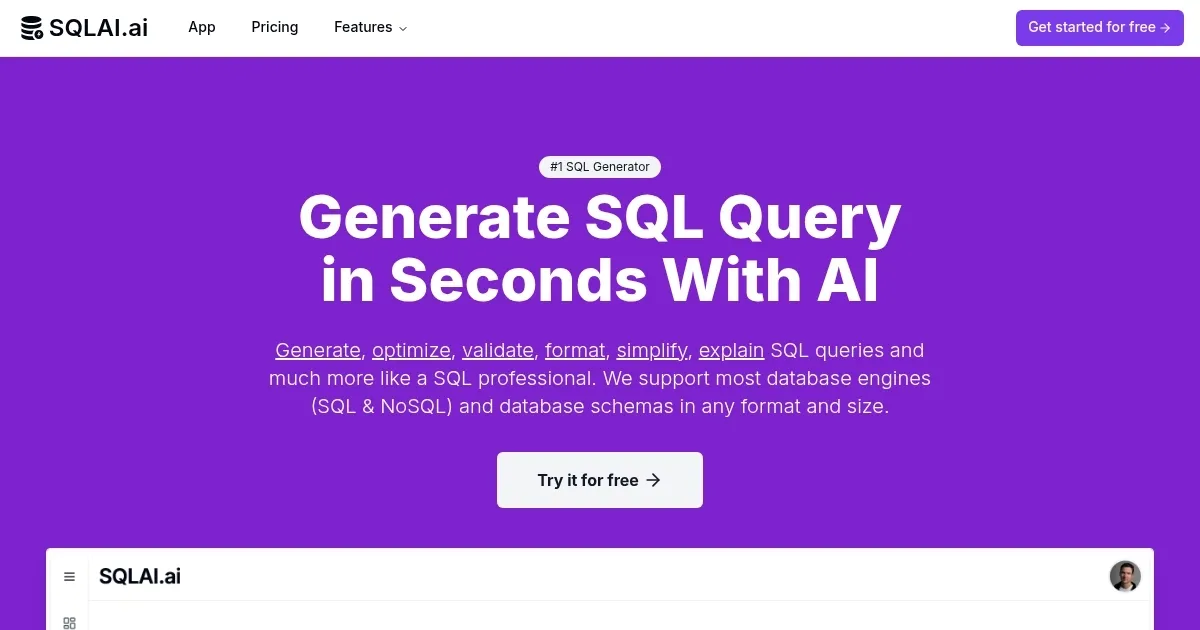Image resolution: width=1200 pixels, height=630 pixels.
Task: Open the Pricing page from the navbar
Action: click(274, 27)
